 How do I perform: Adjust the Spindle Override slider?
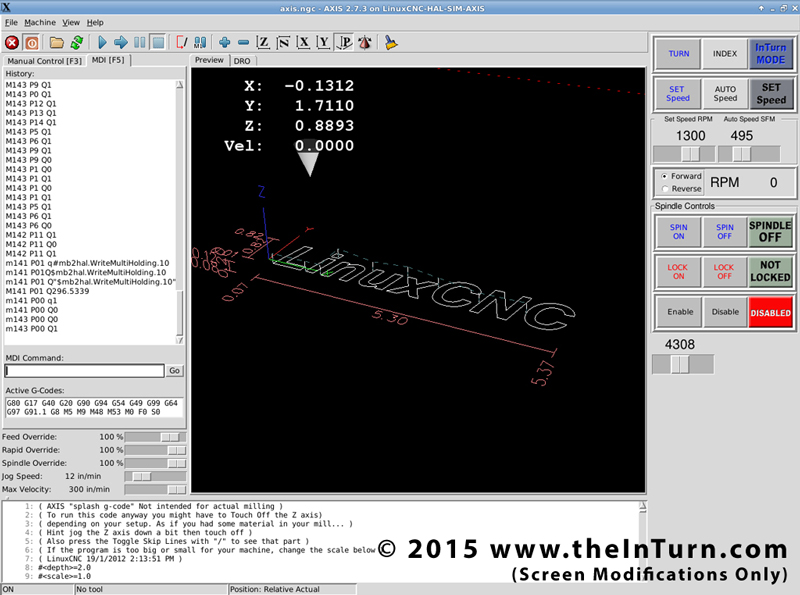155,463
